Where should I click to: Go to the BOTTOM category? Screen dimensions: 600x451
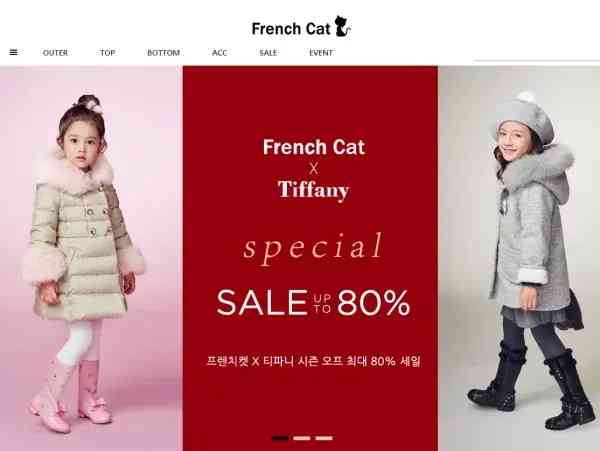coord(163,52)
